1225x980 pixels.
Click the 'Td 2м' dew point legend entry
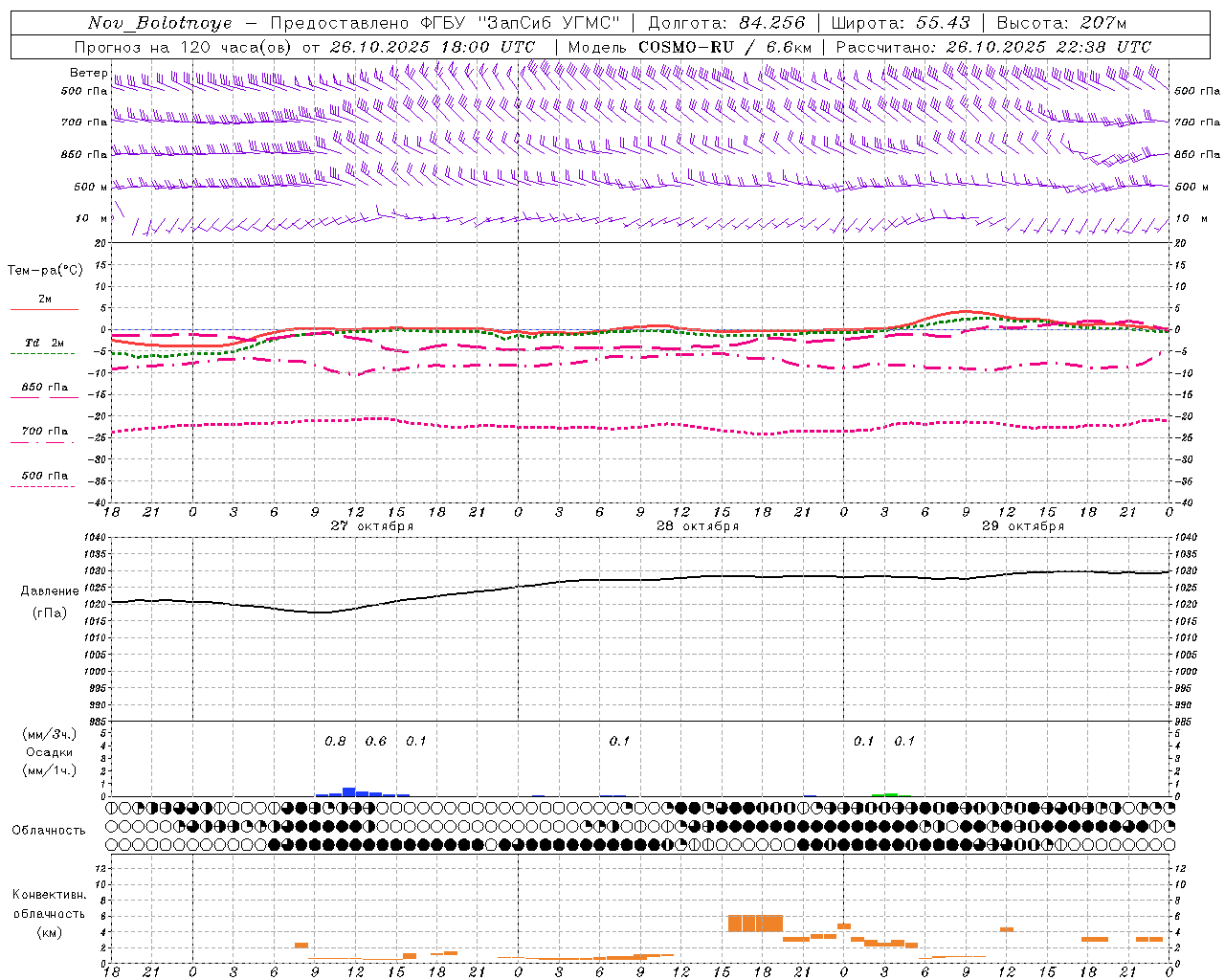coord(45,343)
